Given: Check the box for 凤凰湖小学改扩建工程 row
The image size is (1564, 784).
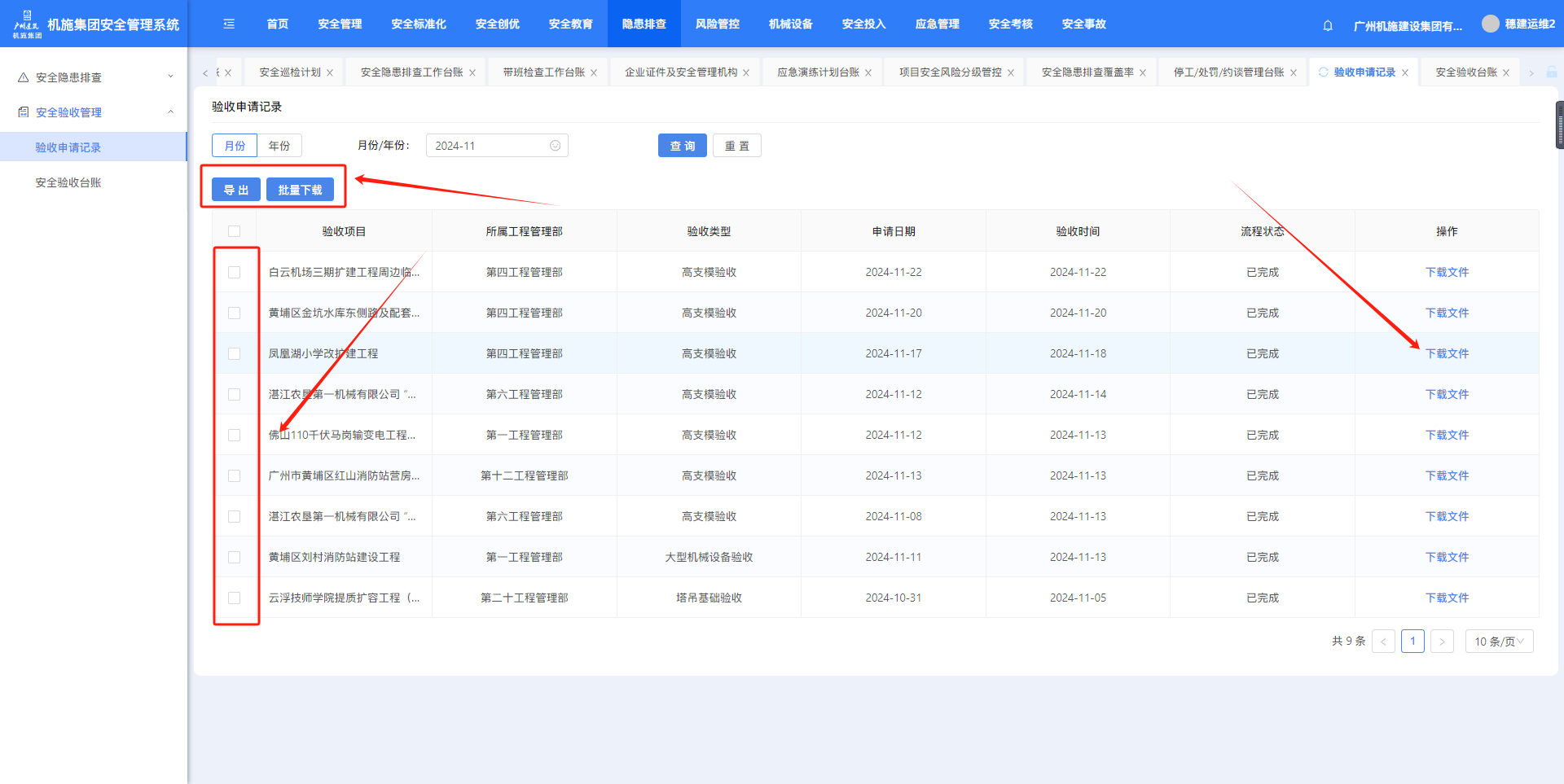Looking at the screenshot, I should tap(235, 353).
